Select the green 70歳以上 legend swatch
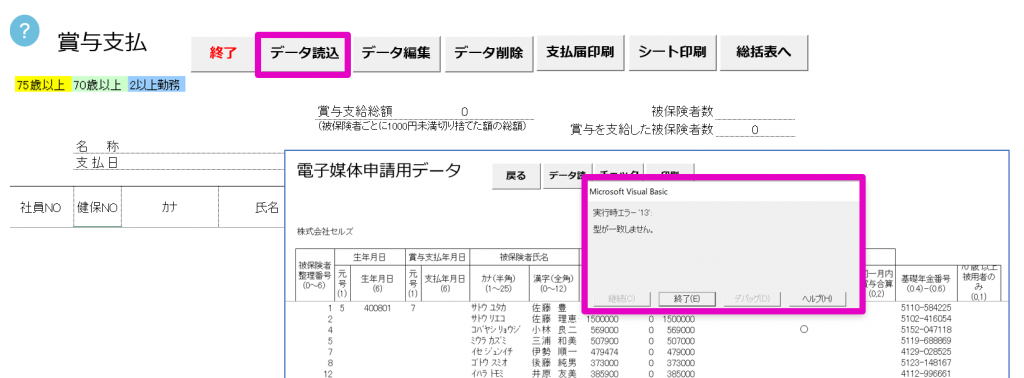Screen dimensions: 1024x378 click(97, 84)
